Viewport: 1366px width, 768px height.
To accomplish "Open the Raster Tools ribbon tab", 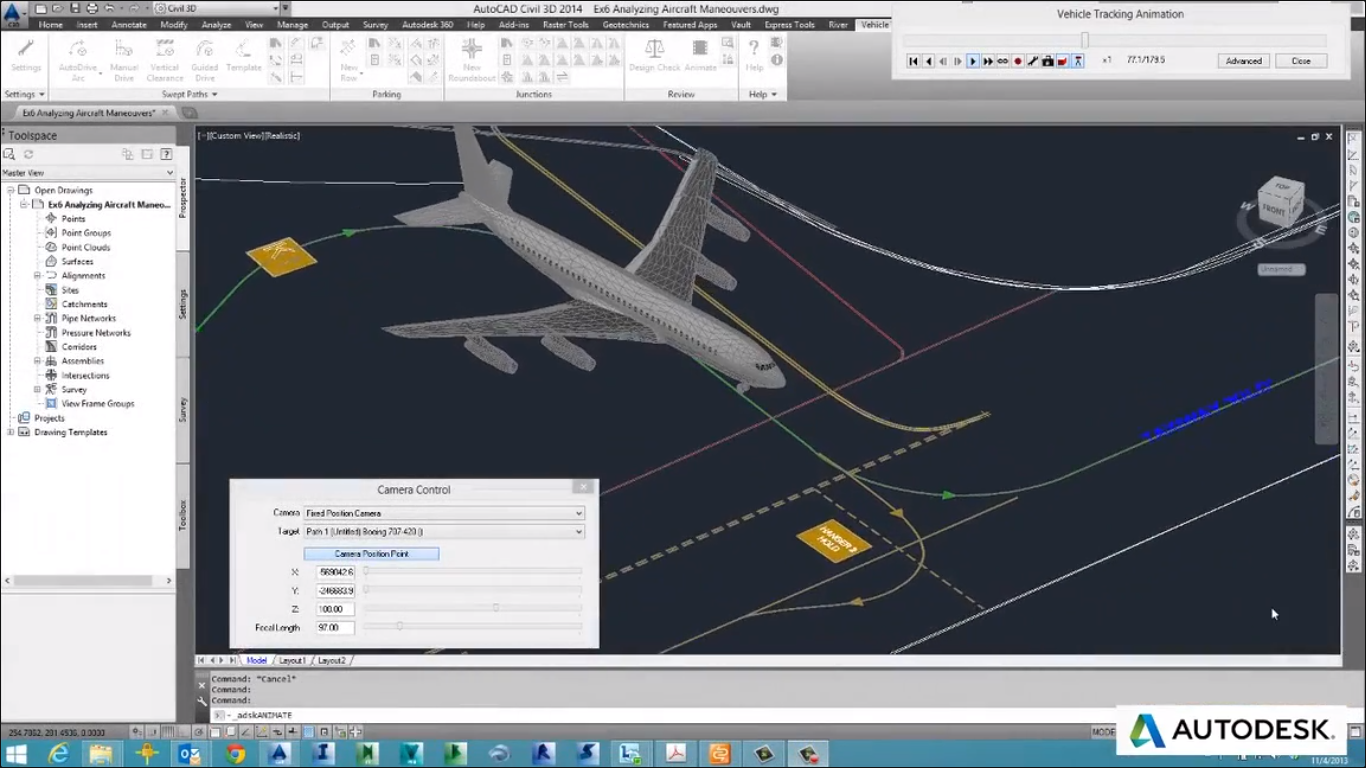I will [565, 24].
